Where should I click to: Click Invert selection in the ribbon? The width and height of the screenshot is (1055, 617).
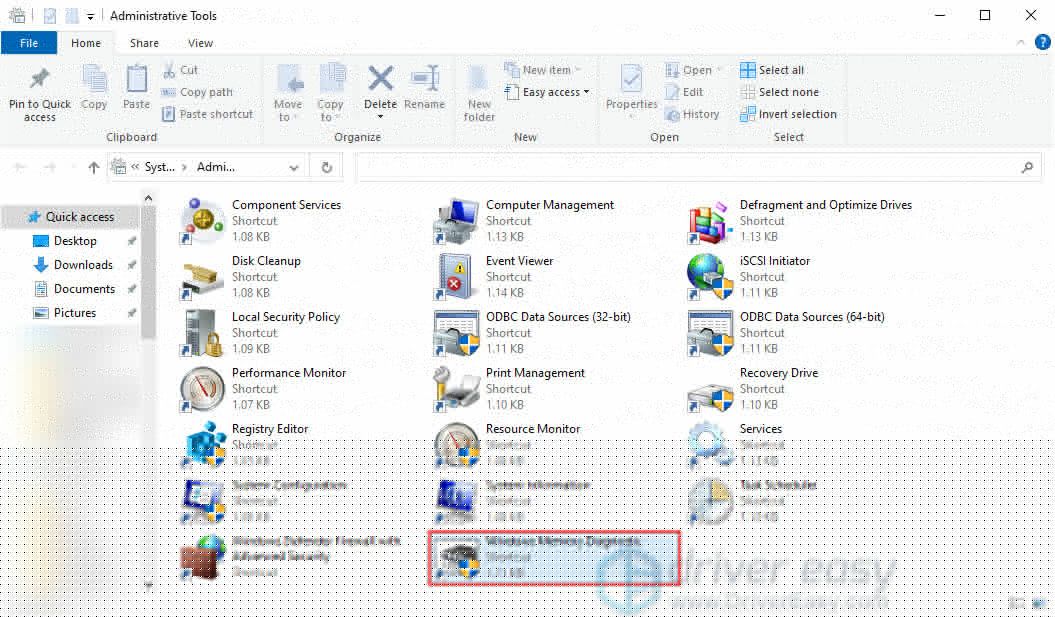point(788,114)
